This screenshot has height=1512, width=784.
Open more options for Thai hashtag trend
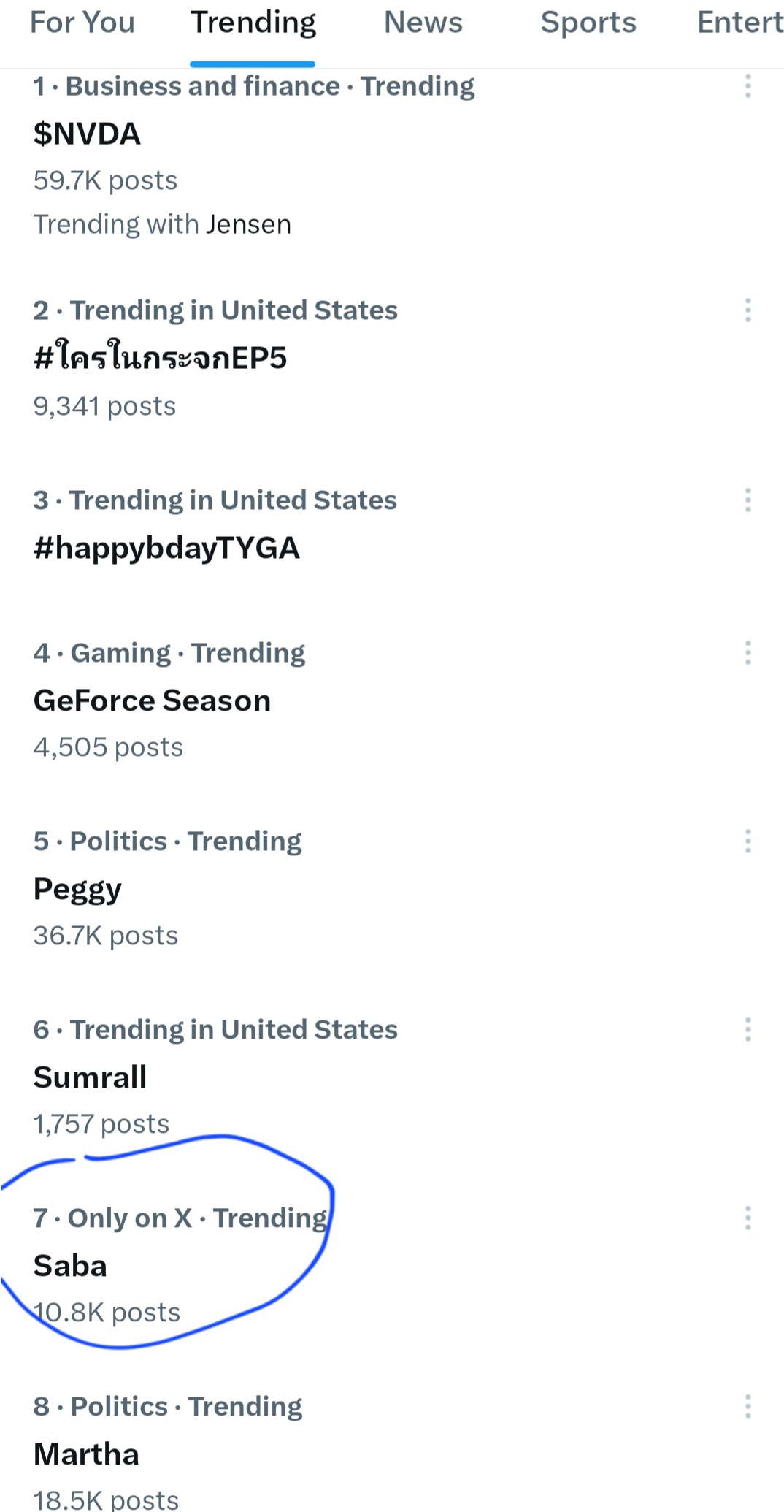pyautogui.click(x=748, y=310)
